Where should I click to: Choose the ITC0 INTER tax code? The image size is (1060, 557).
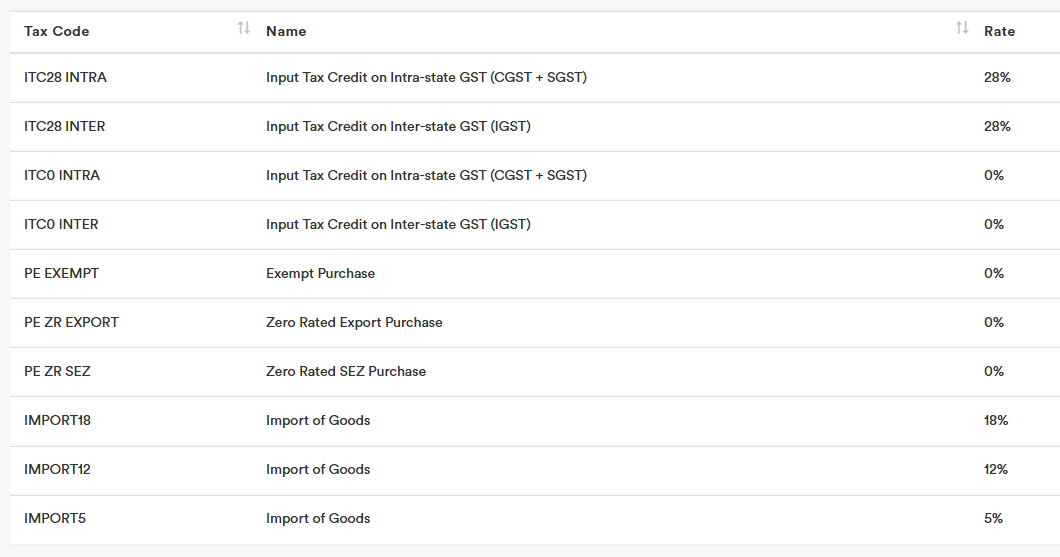point(61,224)
